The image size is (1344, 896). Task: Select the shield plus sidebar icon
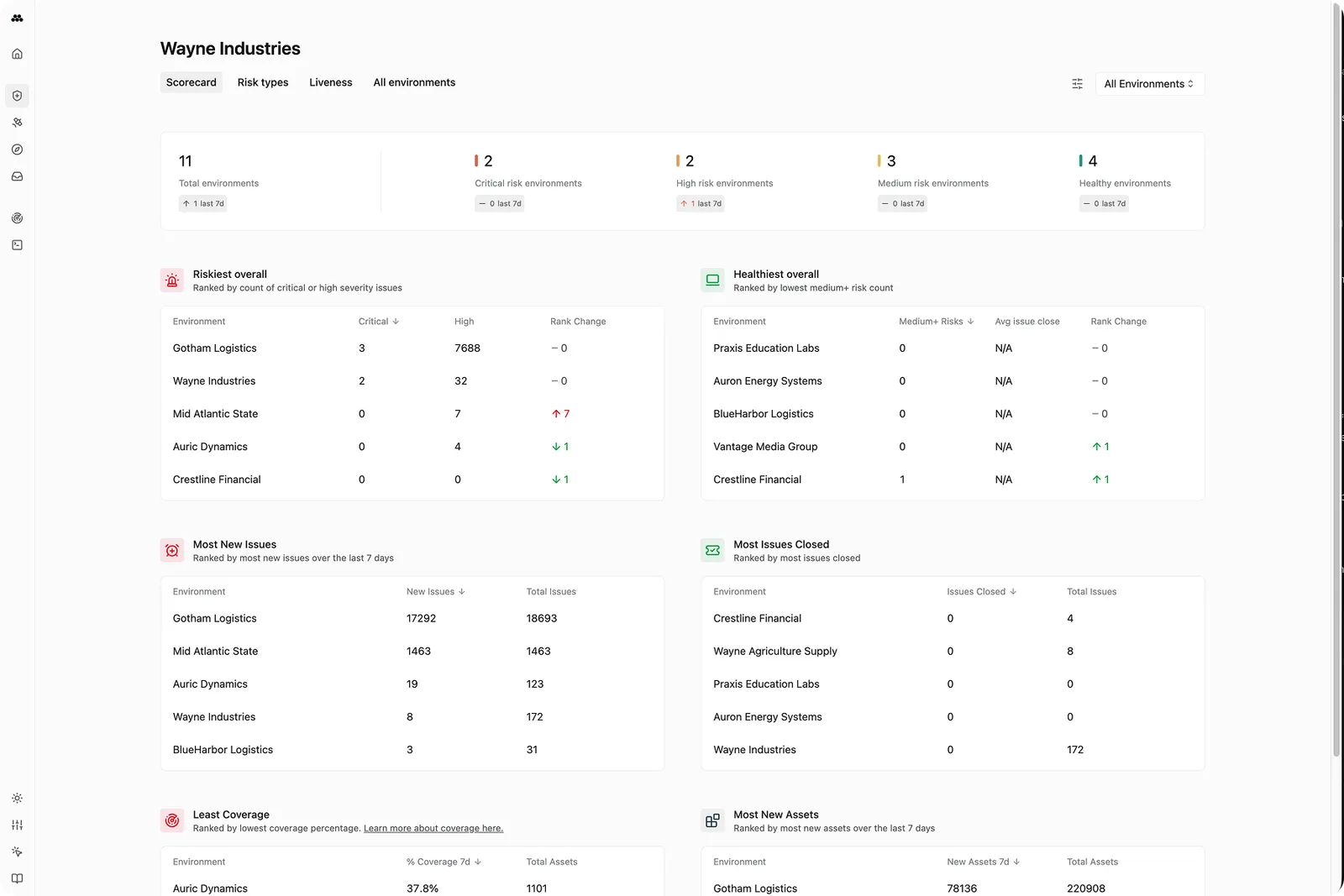(17, 96)
